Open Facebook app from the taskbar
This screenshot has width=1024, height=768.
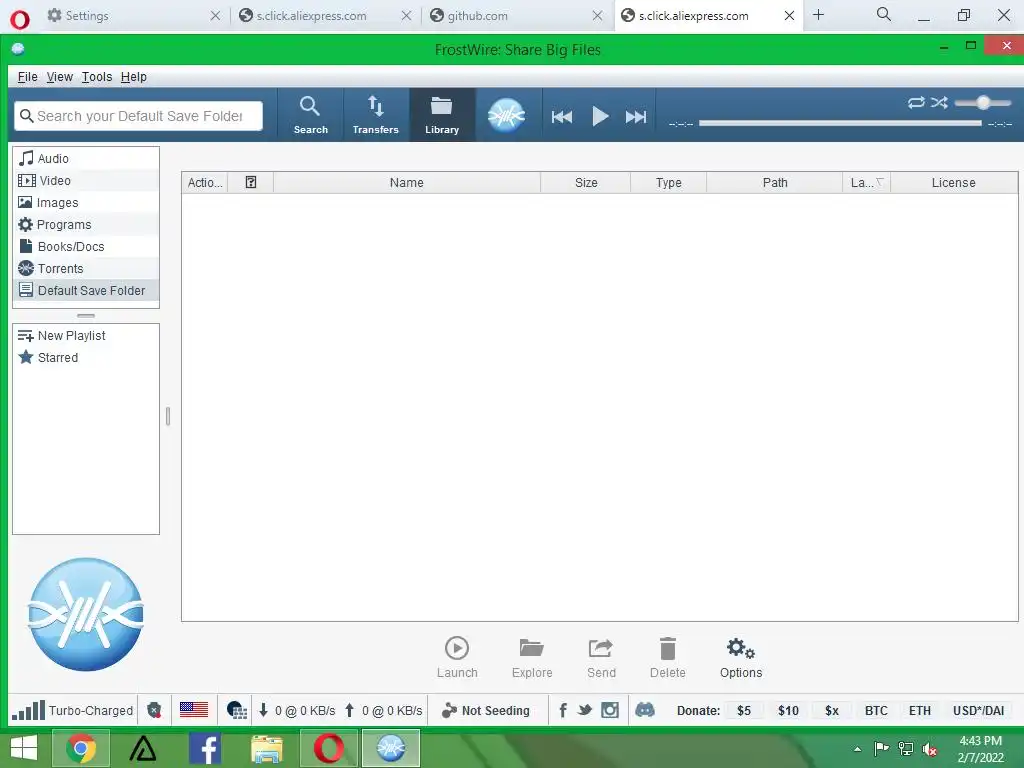(205, 748)
